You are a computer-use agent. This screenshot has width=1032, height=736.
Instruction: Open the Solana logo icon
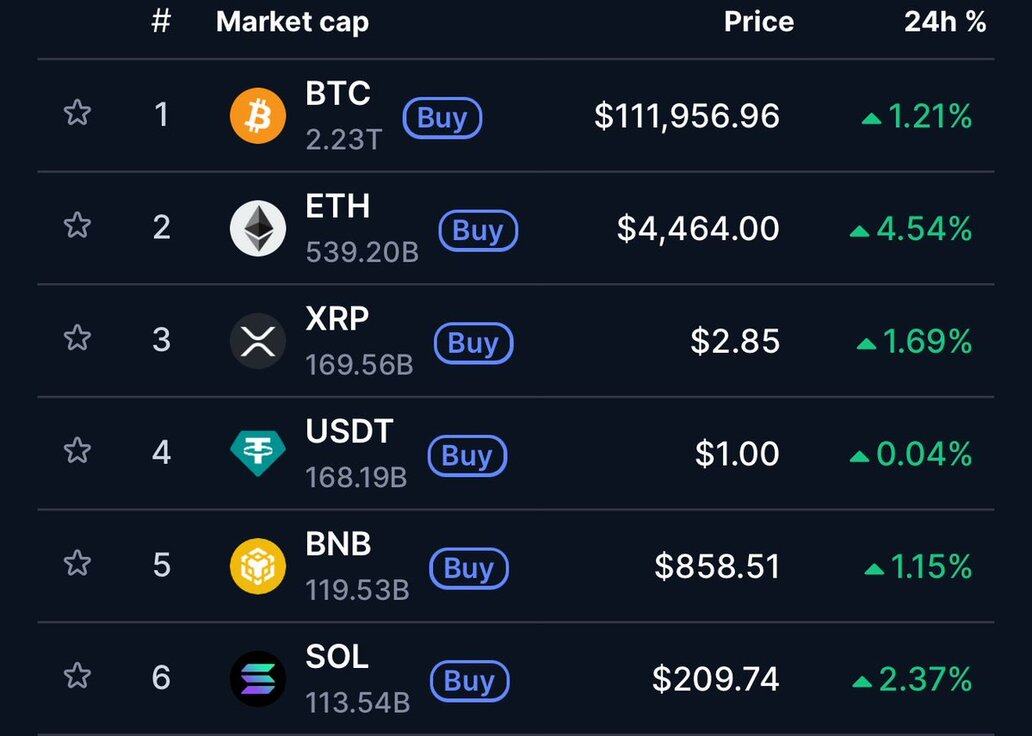point(258,679)
